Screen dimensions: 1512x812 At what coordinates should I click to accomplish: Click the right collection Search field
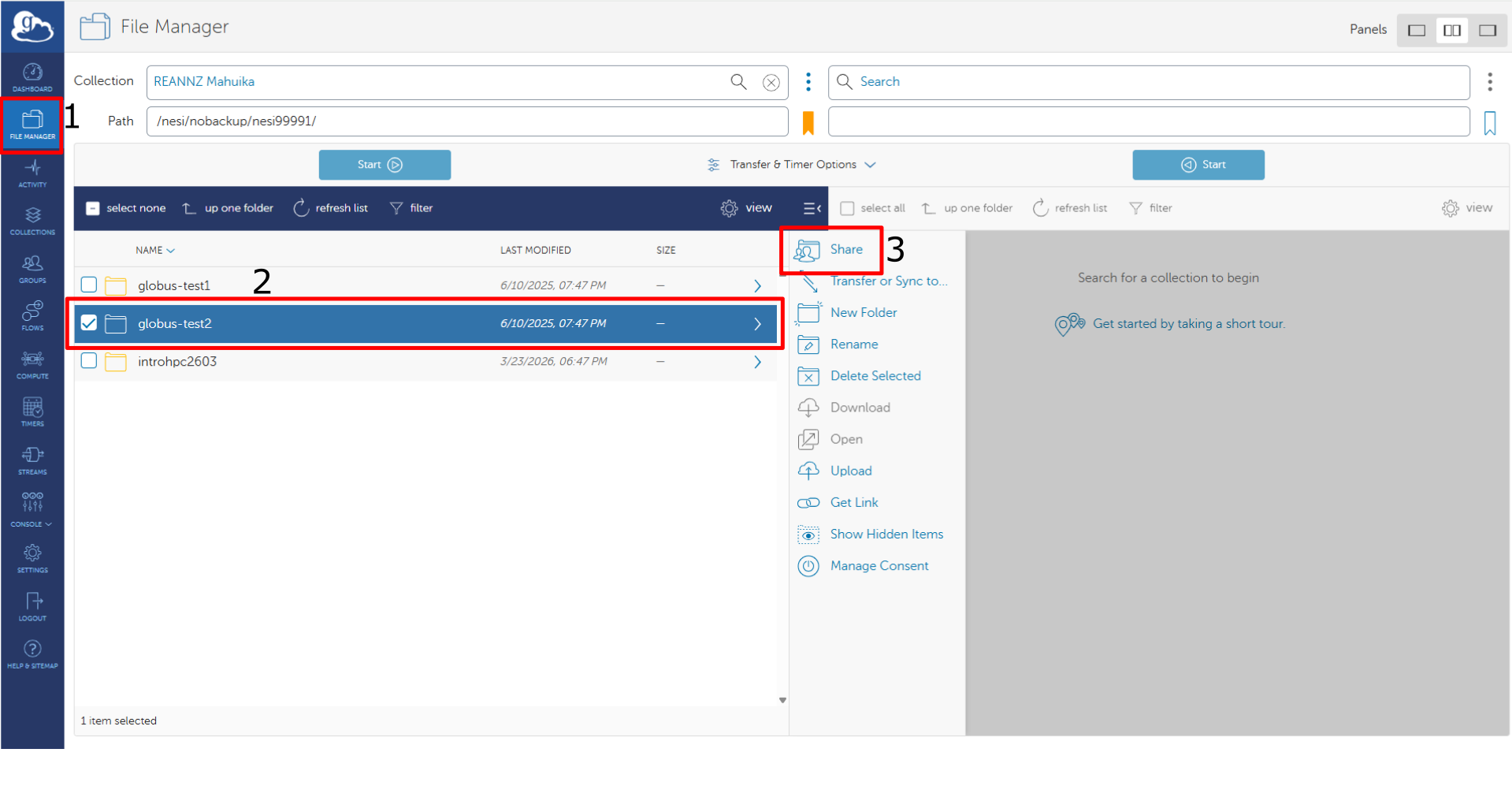point(1149,82)
